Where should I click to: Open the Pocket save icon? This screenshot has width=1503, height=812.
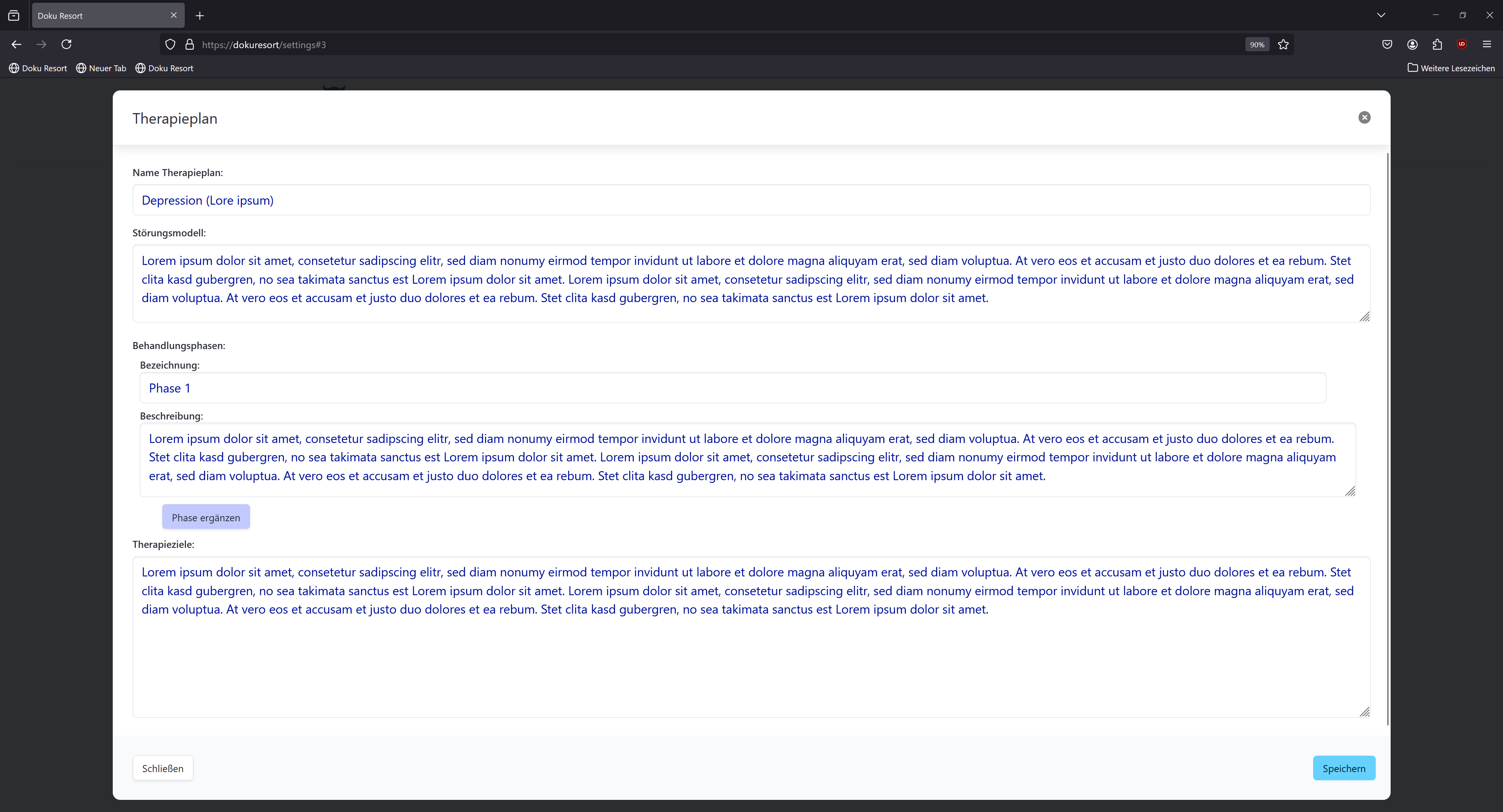[1388, 44]
